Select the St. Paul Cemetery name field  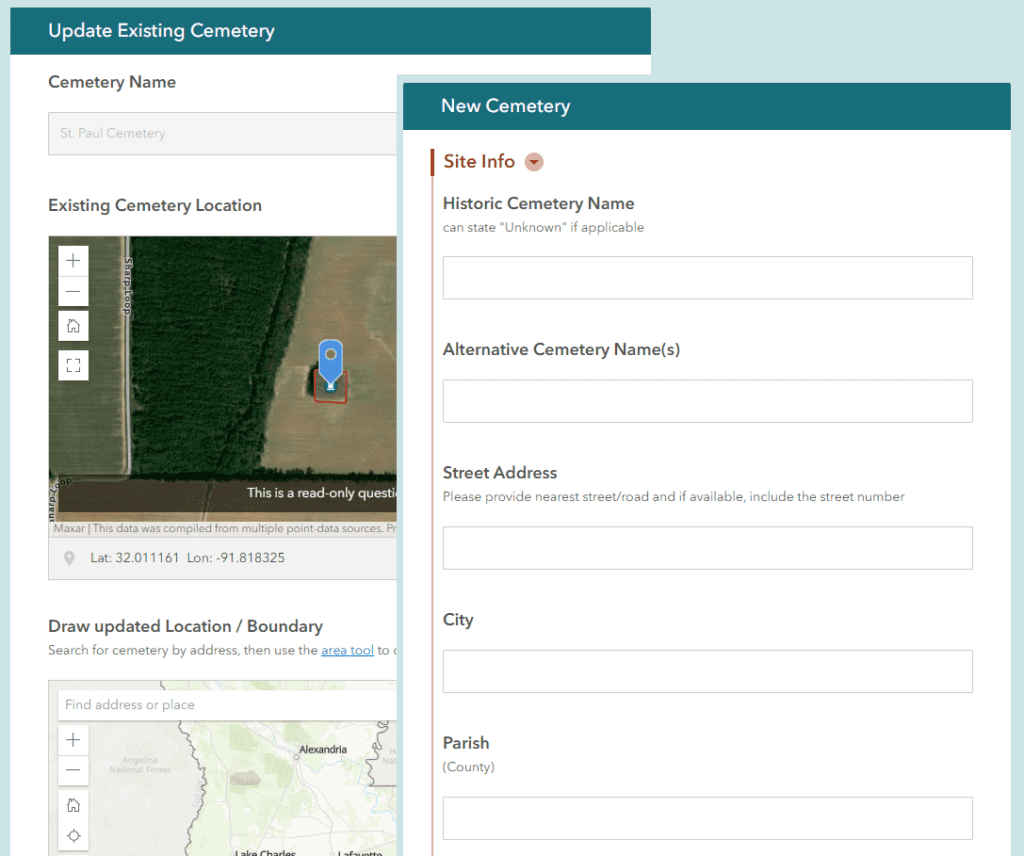[x=222, y=133]
